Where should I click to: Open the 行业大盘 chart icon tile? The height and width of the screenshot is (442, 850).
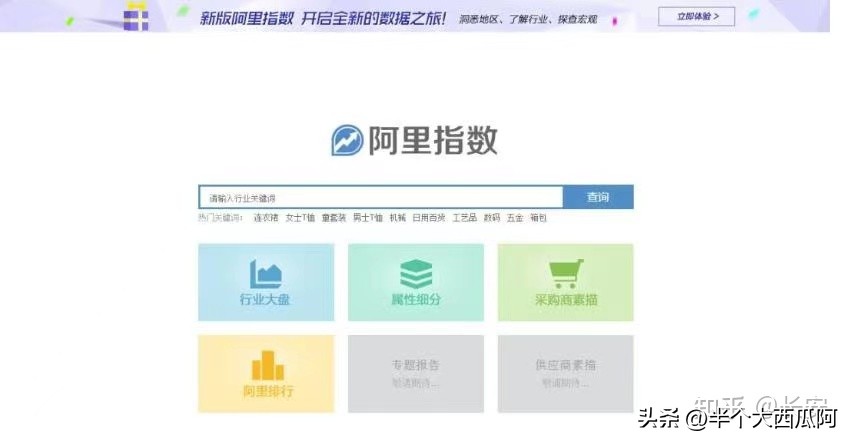pyautogui.click(x=266, y=282)
